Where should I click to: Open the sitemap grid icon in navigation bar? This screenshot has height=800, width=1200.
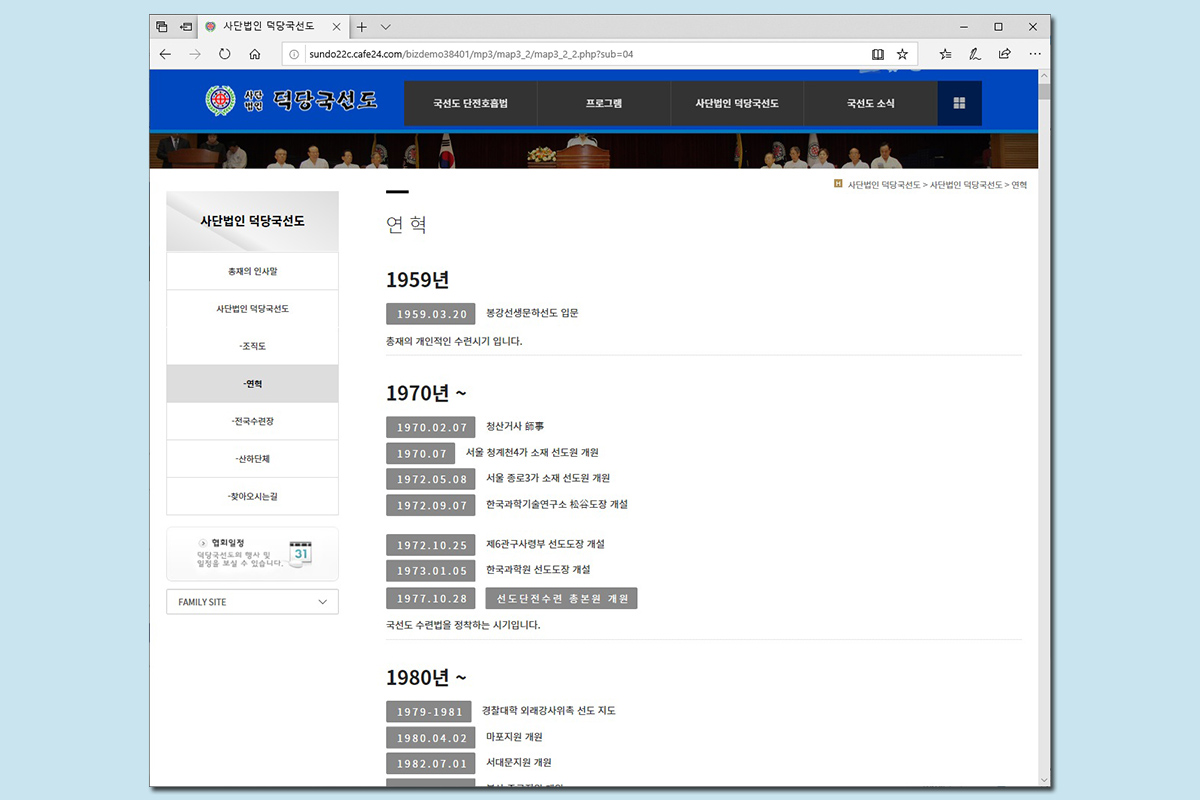[959, 103]
